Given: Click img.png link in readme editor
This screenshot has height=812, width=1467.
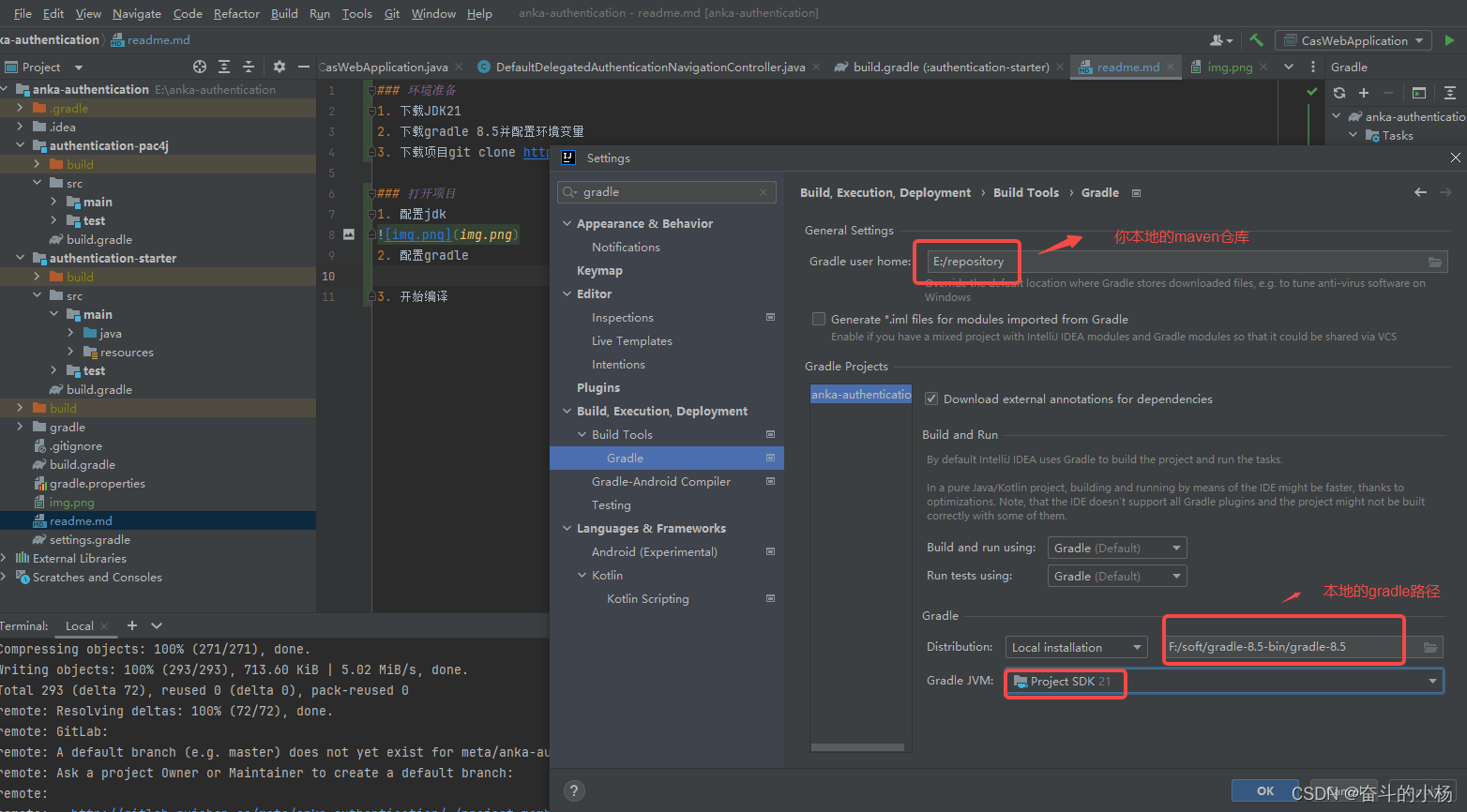Looking at the screenshot, I should coord(417,234).
